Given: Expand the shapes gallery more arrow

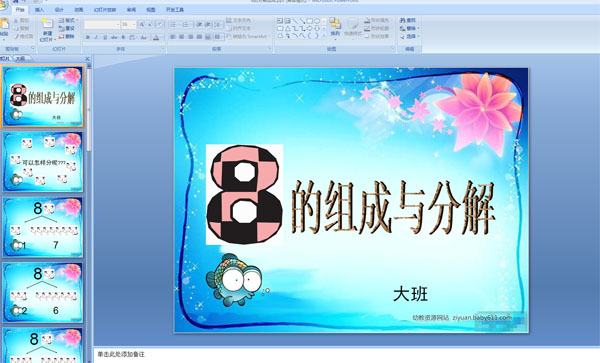Looking at the screenshot, I should (324, 36).
